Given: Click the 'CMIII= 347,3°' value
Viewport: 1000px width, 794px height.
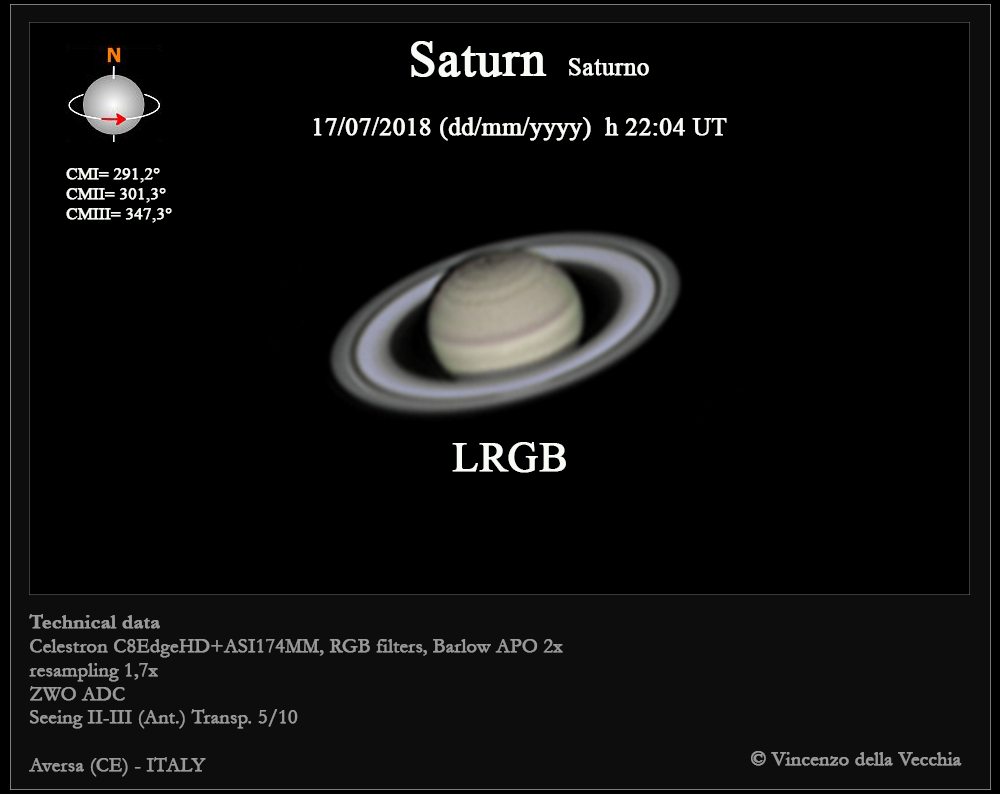Looking at the screenshot, I should 119,214.
